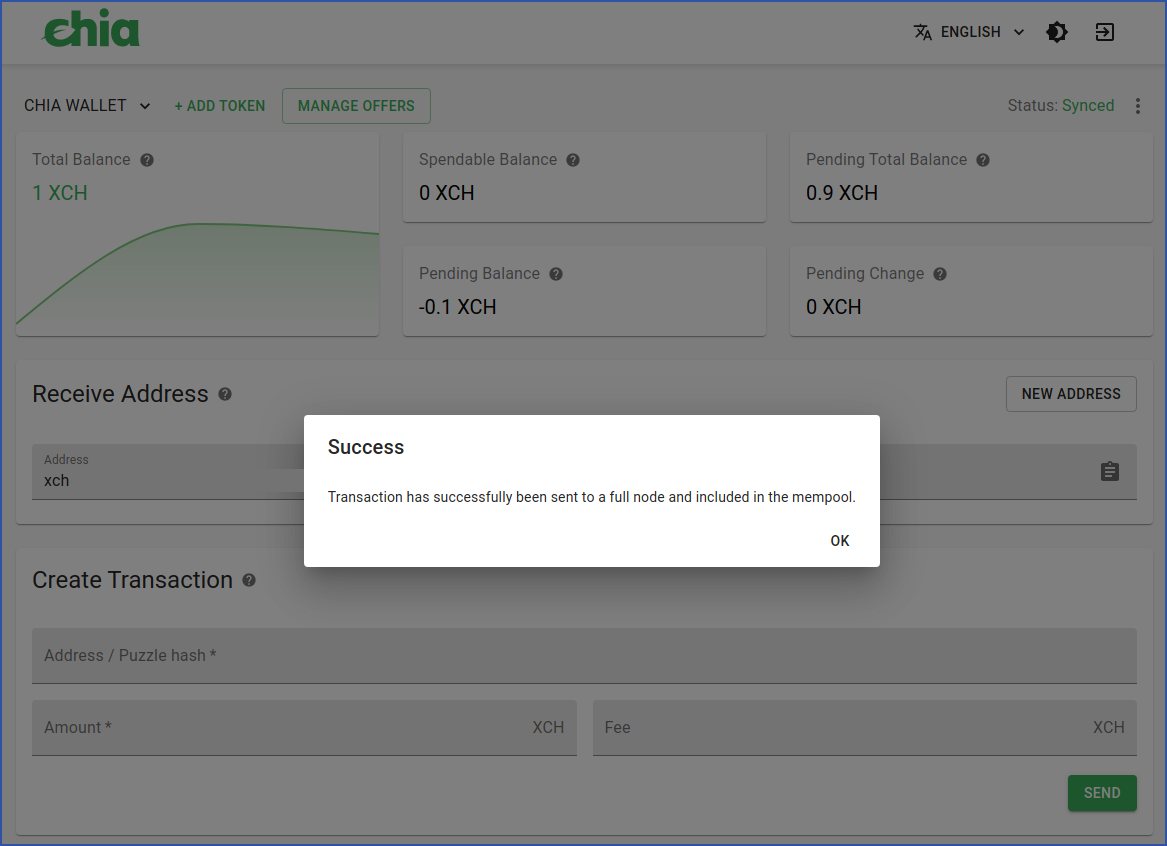Screen dimensions: 1167x846
Task: Click the Chia logo
Action: pyautogui.click(x=92, y=29)
